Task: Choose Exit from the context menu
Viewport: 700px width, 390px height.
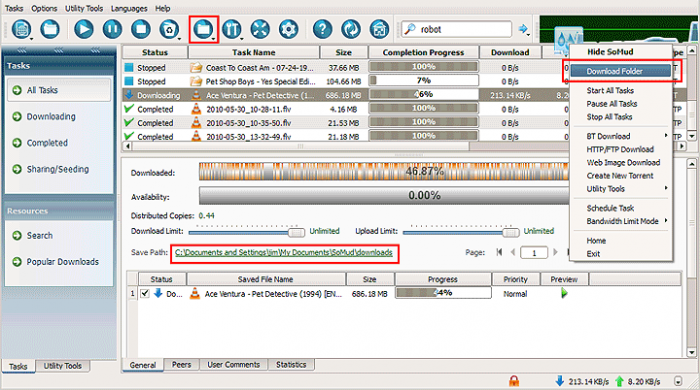Action: pos(593,253)
